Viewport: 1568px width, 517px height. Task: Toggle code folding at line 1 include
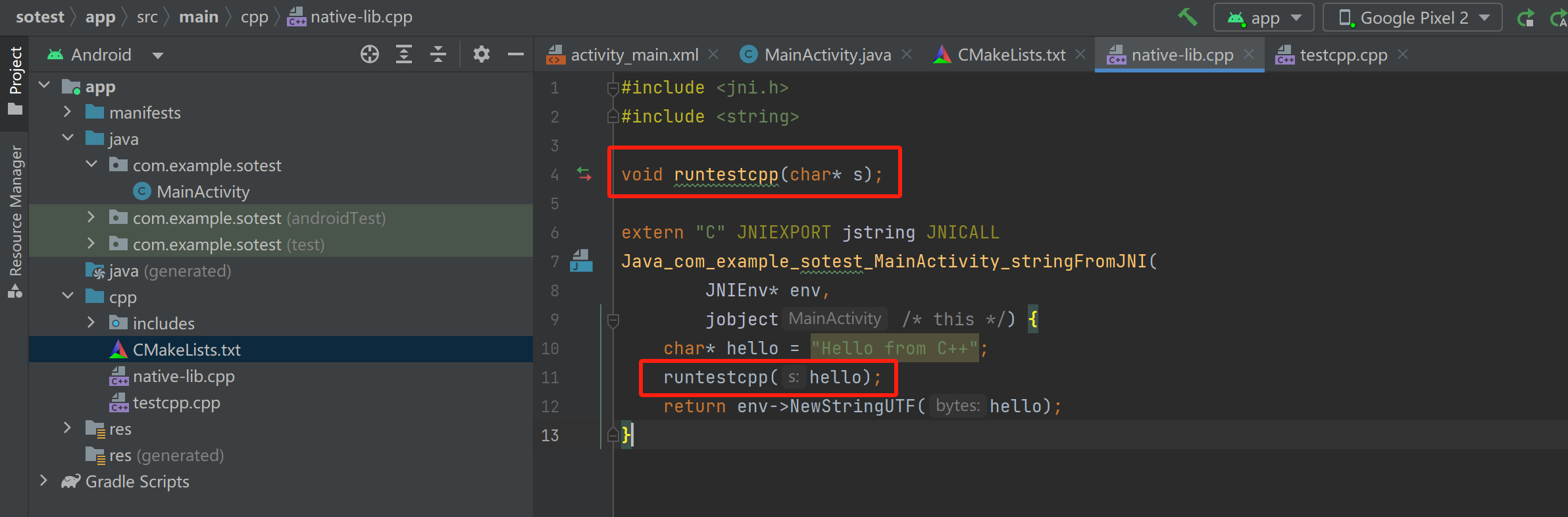click(613, 87)
